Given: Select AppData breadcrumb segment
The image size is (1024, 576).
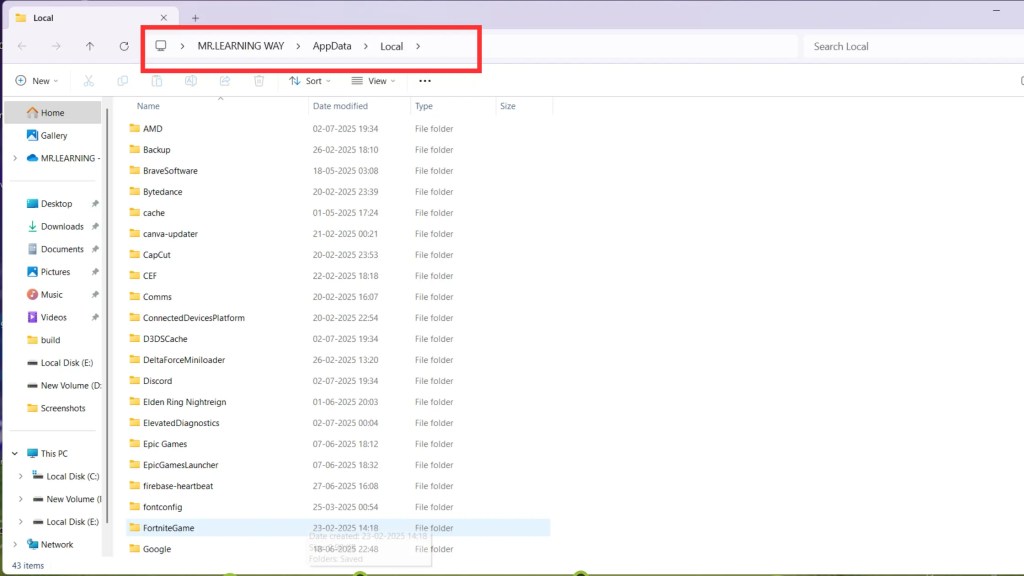Looking at the screenshot, I should pos(332,46).
